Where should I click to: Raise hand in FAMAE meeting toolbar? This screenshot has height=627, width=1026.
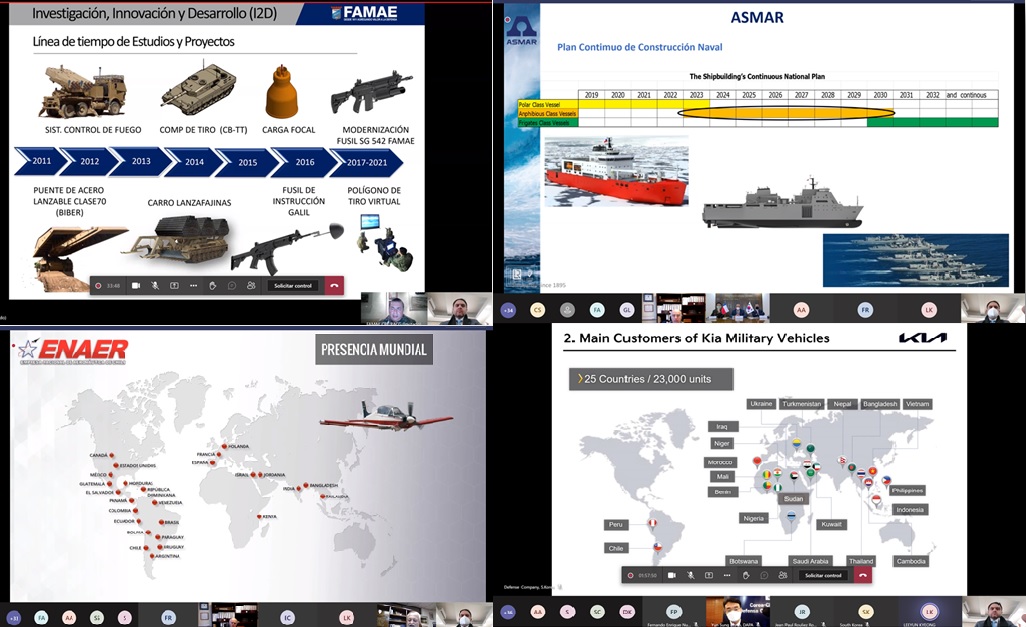pyautogui.click(x=213, y=285)
